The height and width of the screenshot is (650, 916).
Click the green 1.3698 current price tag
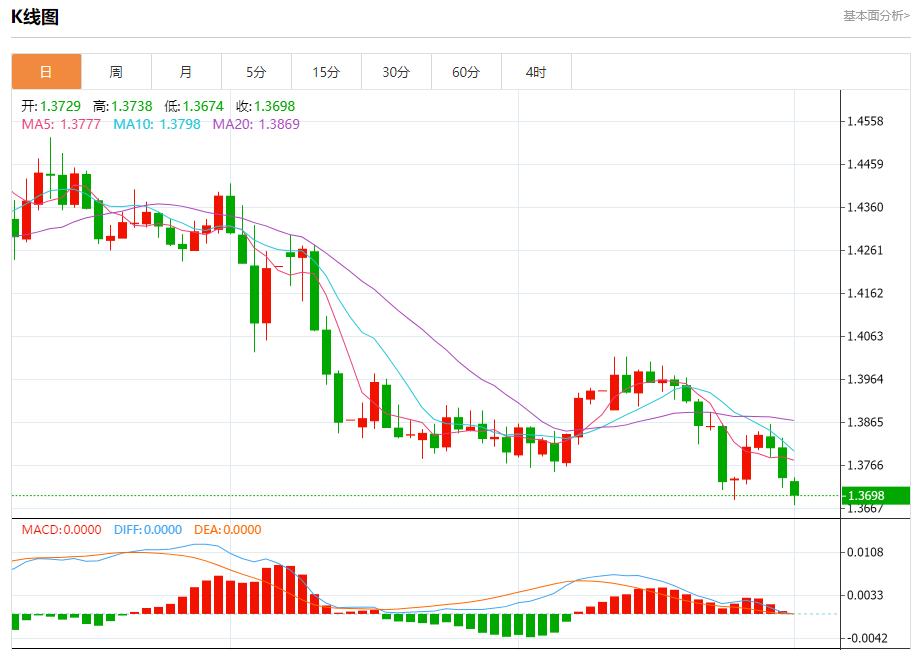pyautogui.click(x=876, y=496)
